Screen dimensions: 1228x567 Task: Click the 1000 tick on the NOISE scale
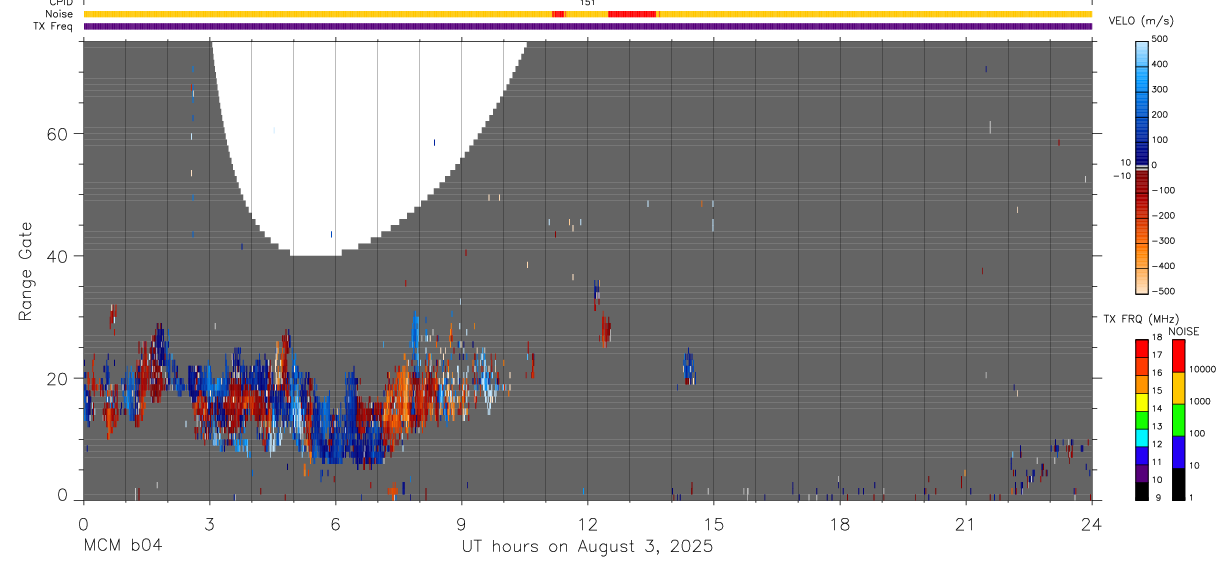coord(1199,401)
